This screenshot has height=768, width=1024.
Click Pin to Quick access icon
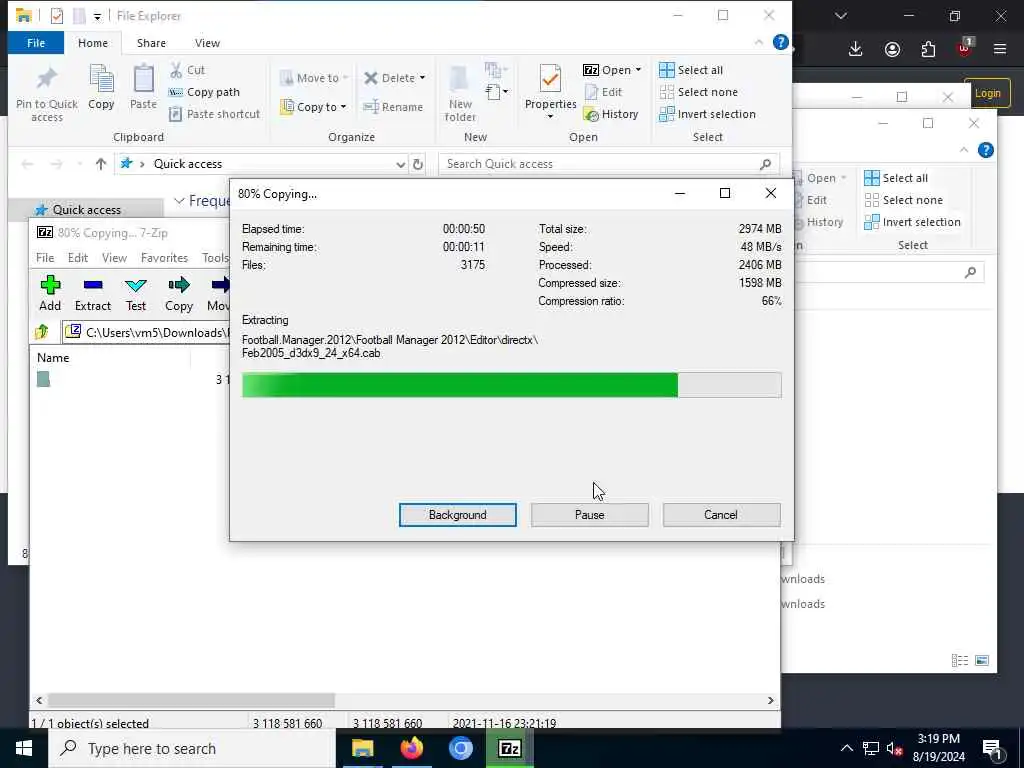click(46, 79)
